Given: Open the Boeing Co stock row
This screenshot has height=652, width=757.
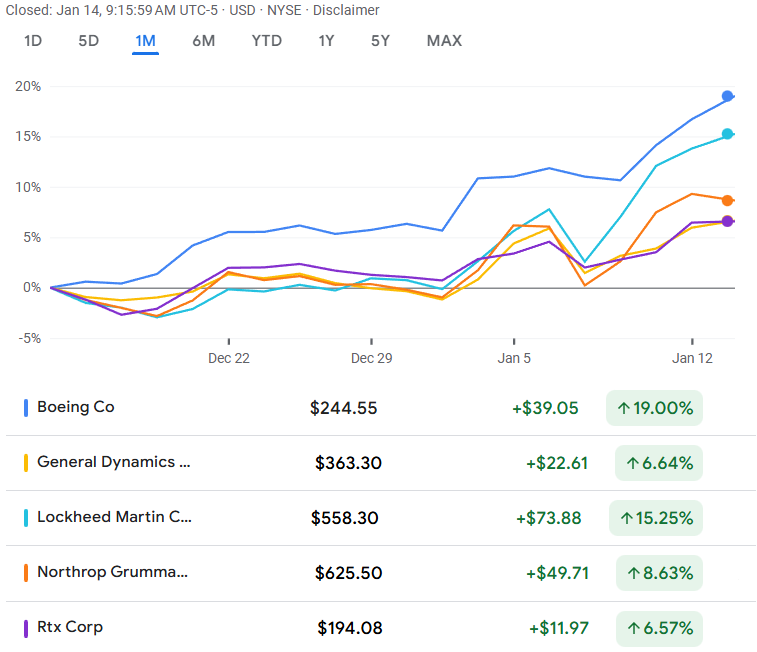Looking at the screenshot, I should [378, 408].
